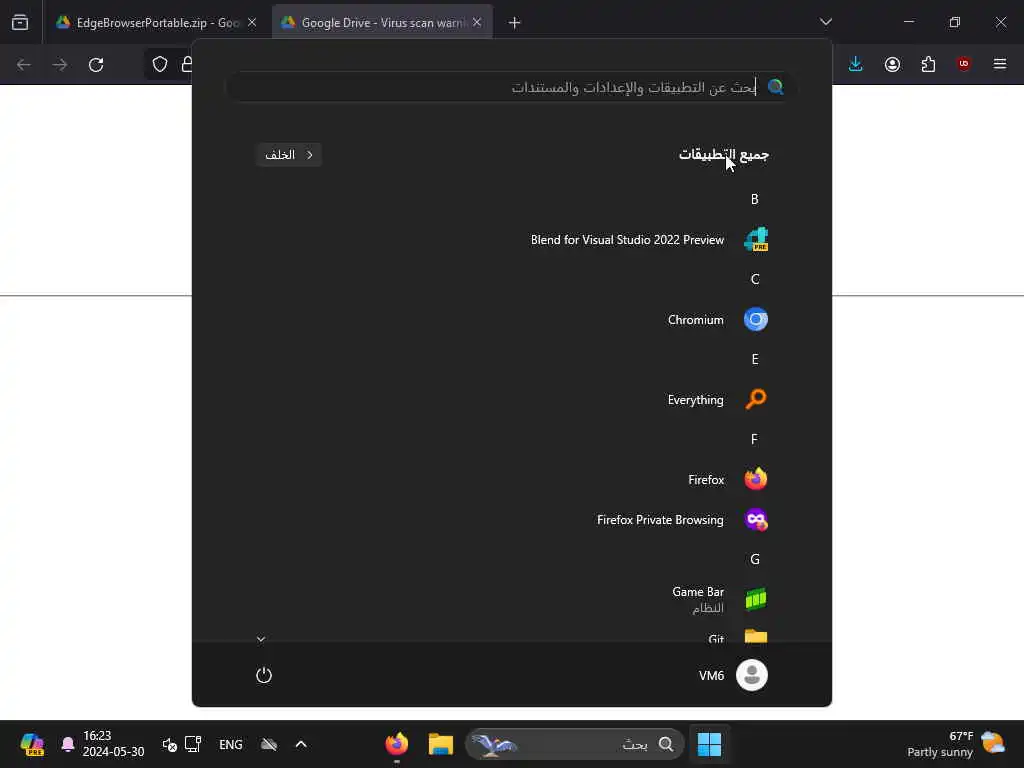The height and width of the screenshot is (768, 1024).
Task: Open Firefox View recent browsing icon
Action: (x=20, y=23)
